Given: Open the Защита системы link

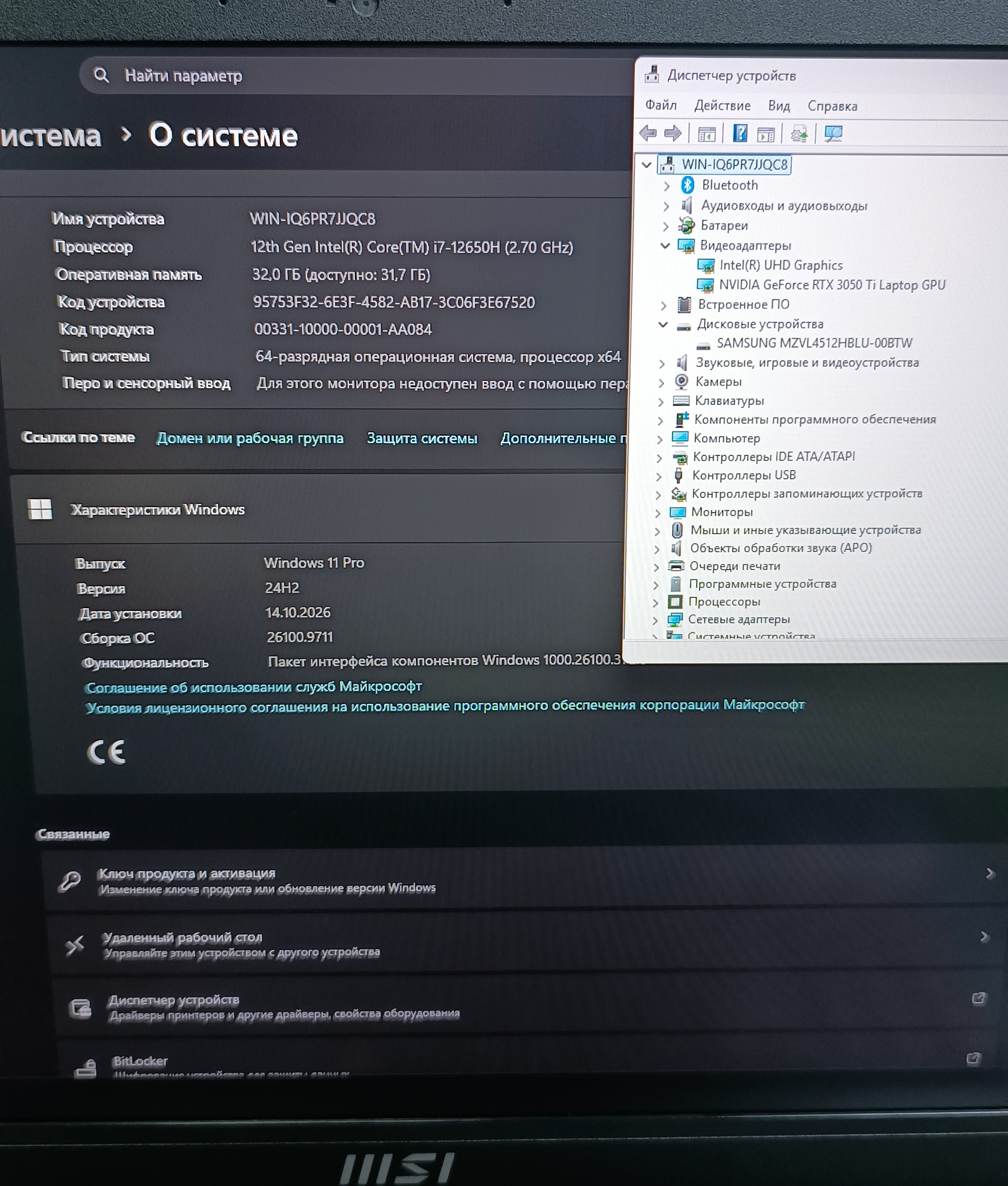Looking at the screenshot, I should 422,438.
